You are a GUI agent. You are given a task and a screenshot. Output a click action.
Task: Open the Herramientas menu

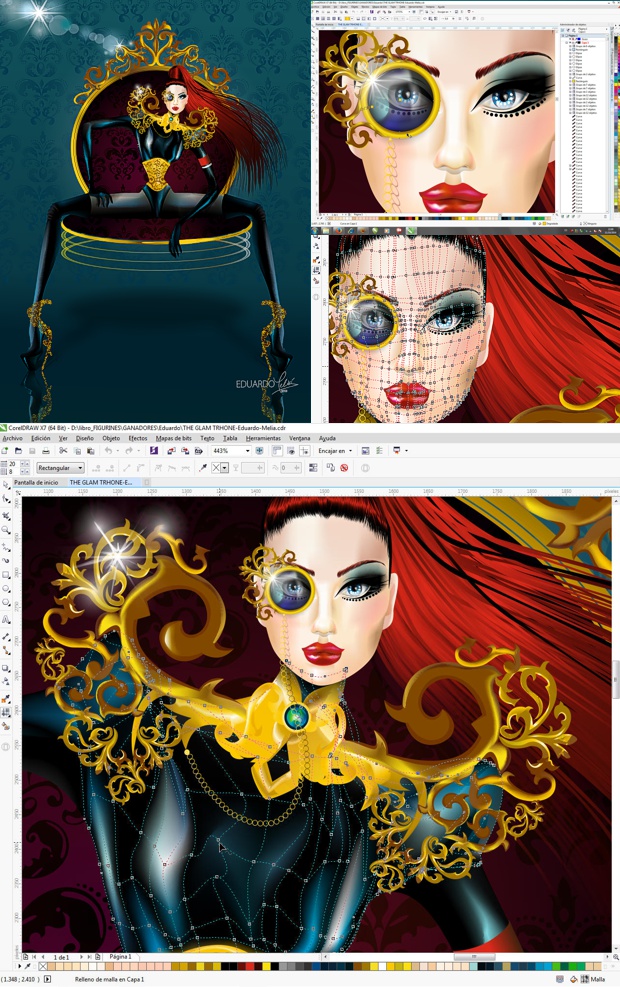click(x=263, y=438)
